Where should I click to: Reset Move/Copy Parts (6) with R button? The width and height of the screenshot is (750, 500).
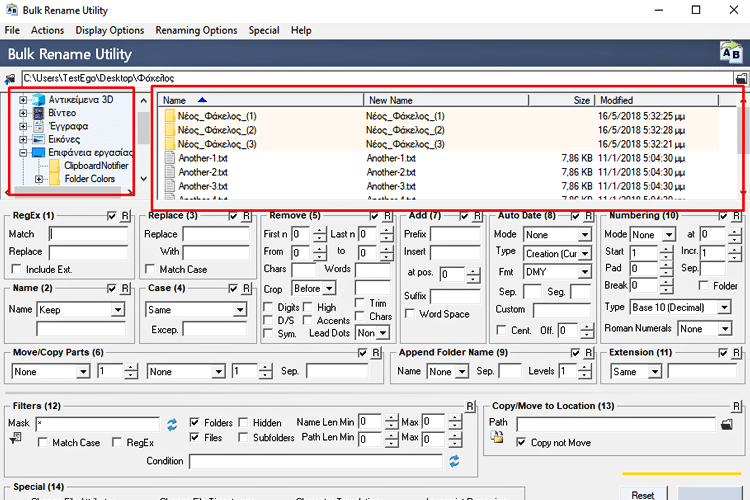point(376,353)
